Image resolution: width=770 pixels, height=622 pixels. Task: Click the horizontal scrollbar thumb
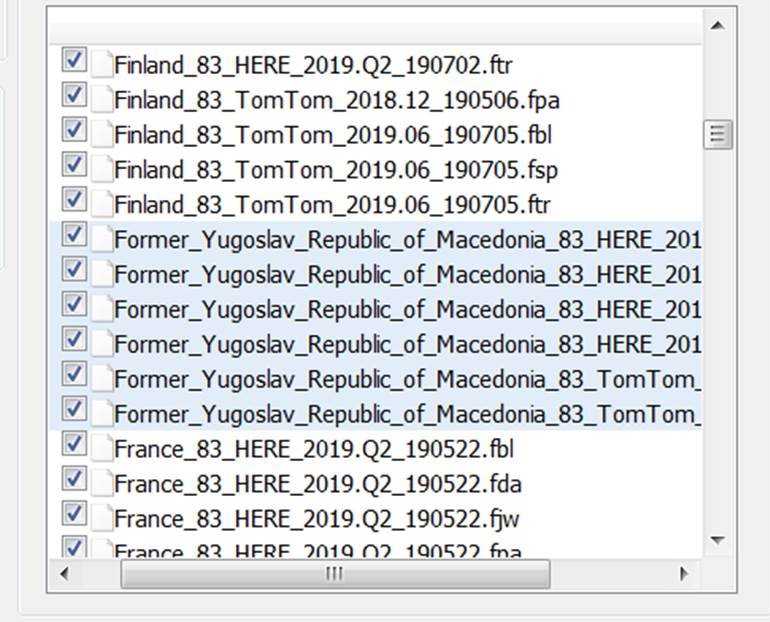tap(334, 574)
